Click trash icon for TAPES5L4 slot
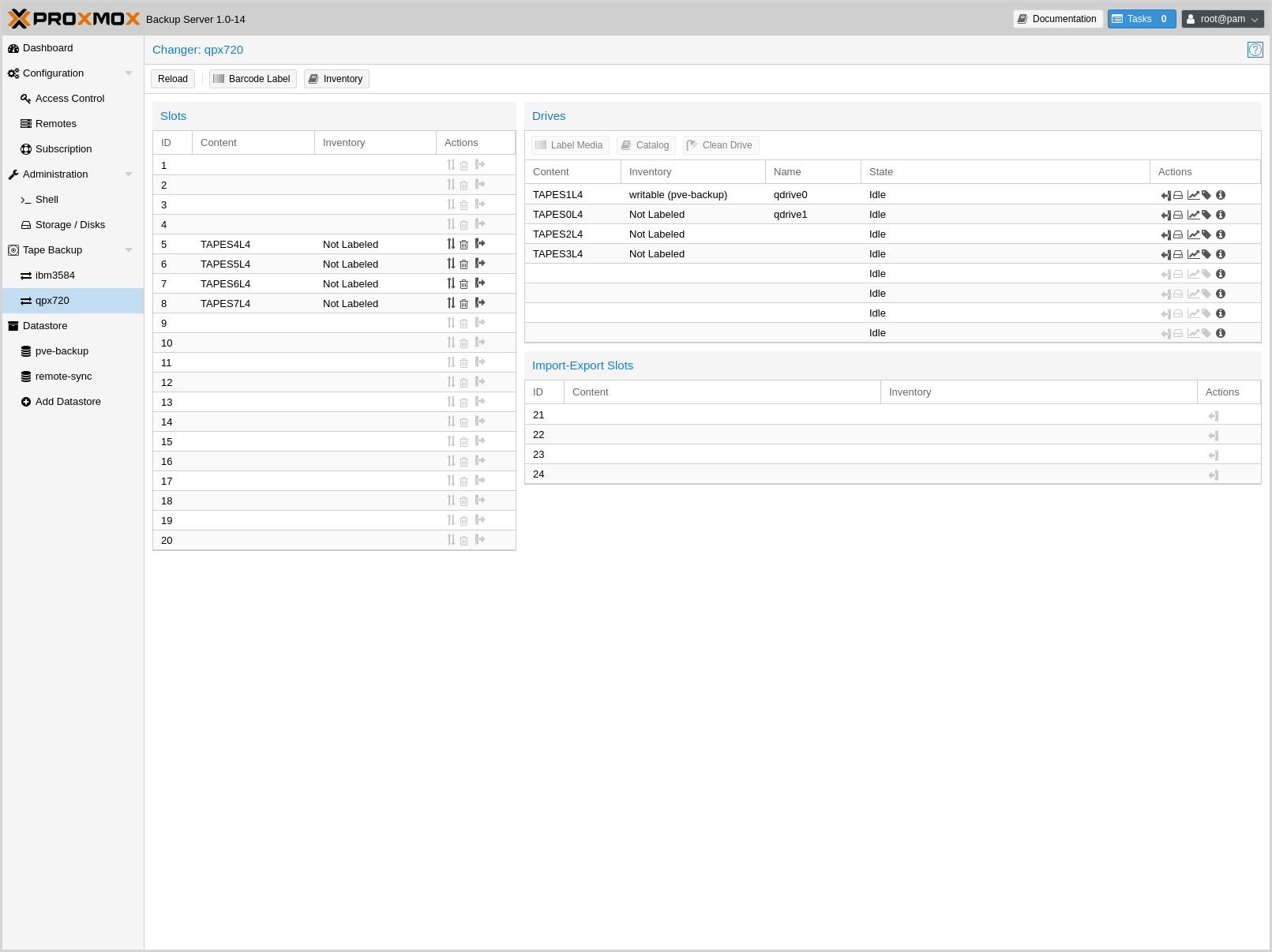The image size is (1272, 952). (464, 264)
